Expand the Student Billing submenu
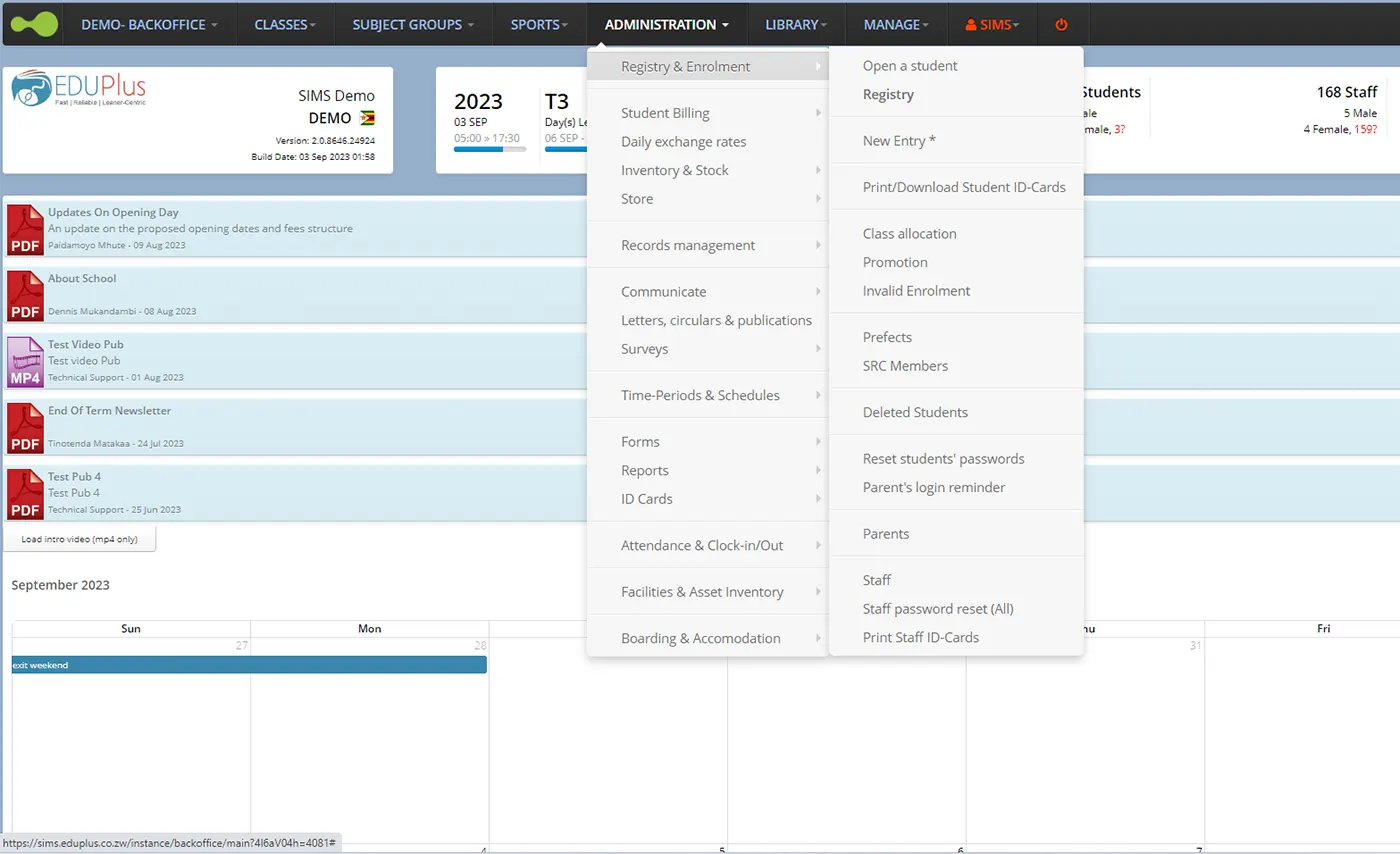Screen dimensions: 1400x854 tap(665, 113)
